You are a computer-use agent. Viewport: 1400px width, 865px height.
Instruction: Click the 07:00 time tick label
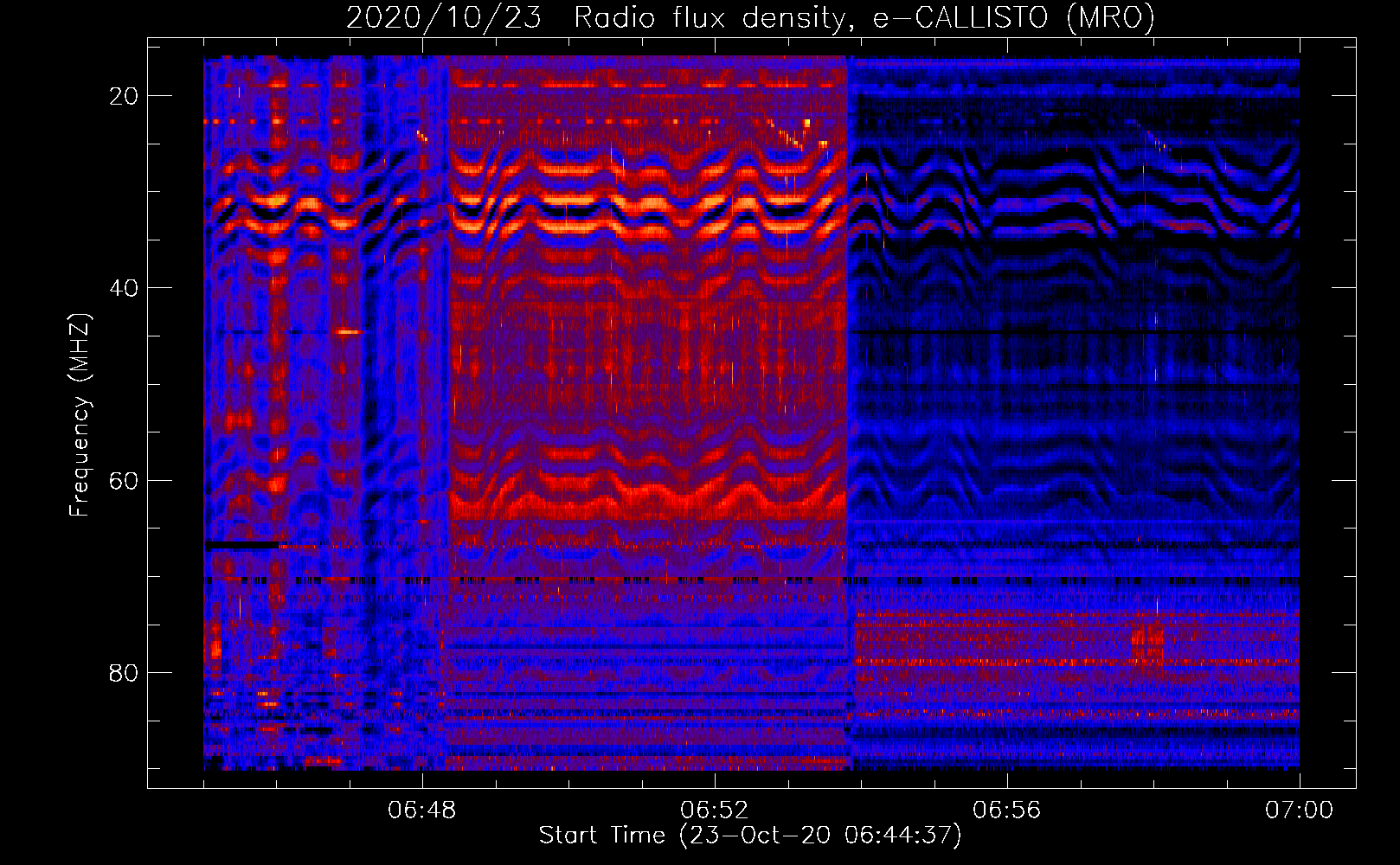pos(1300,811)
